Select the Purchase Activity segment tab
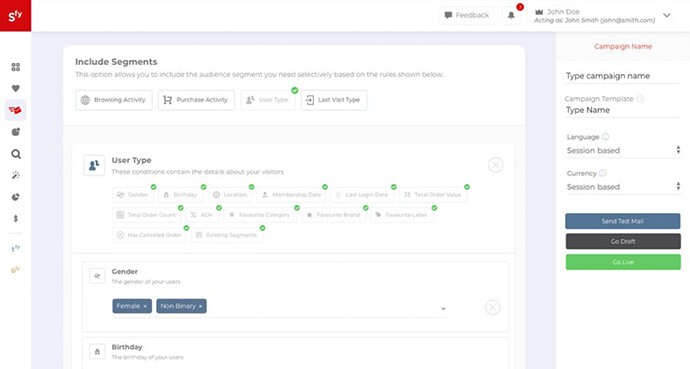This screenshot has width=690, height=369. click(196, 100)
